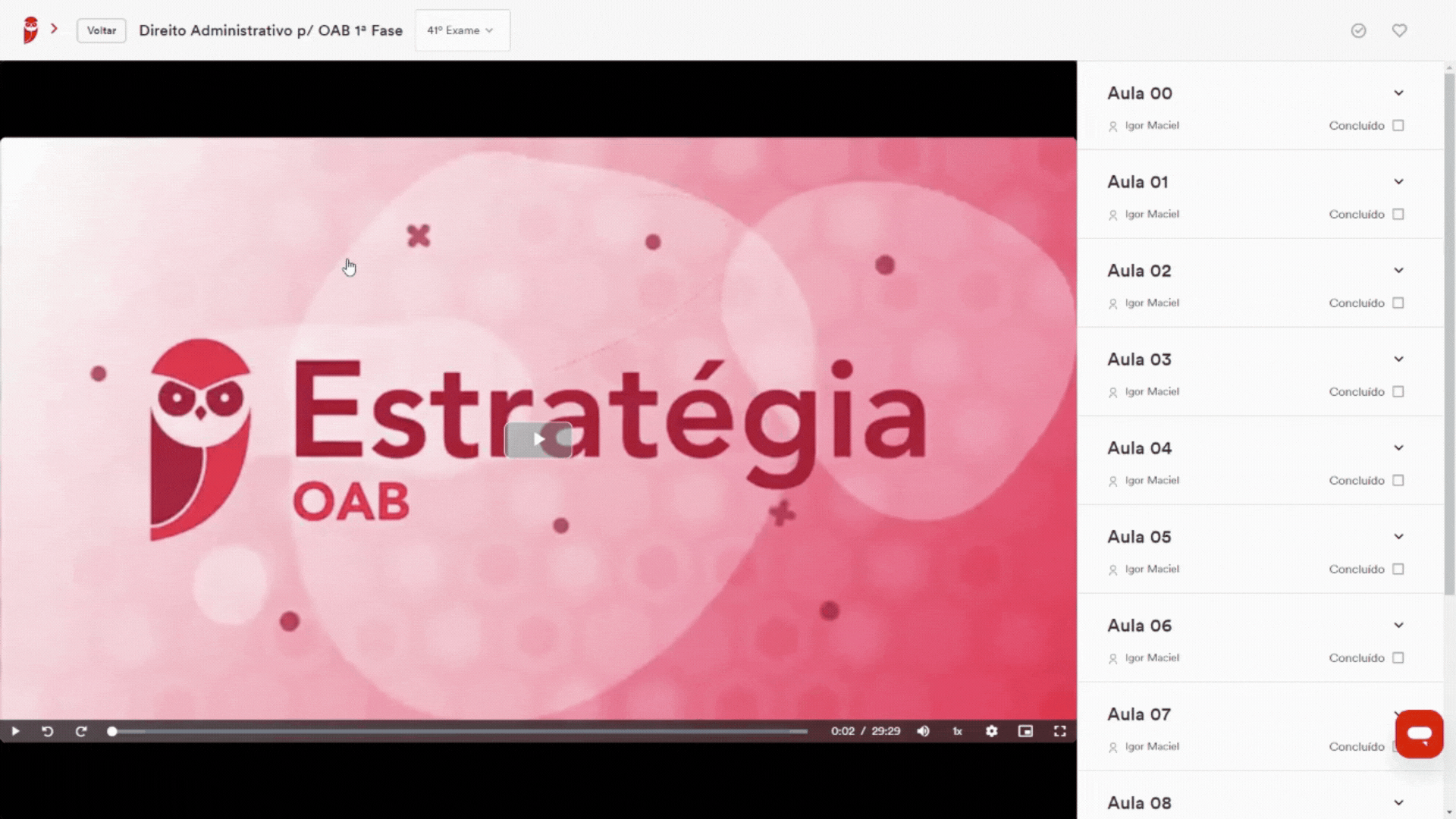Expand Aula 02 with its chevron
1456x819 pixels.
[x=1398, y=270]
